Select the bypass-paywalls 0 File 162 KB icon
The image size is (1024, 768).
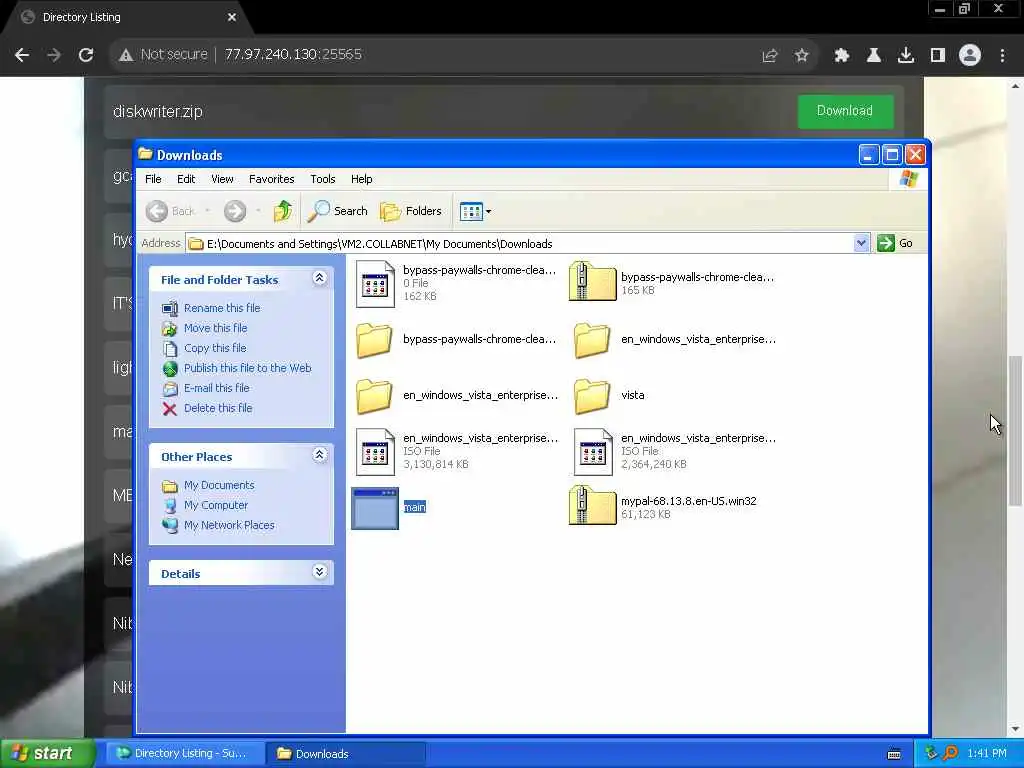click(x=376, y=283)
